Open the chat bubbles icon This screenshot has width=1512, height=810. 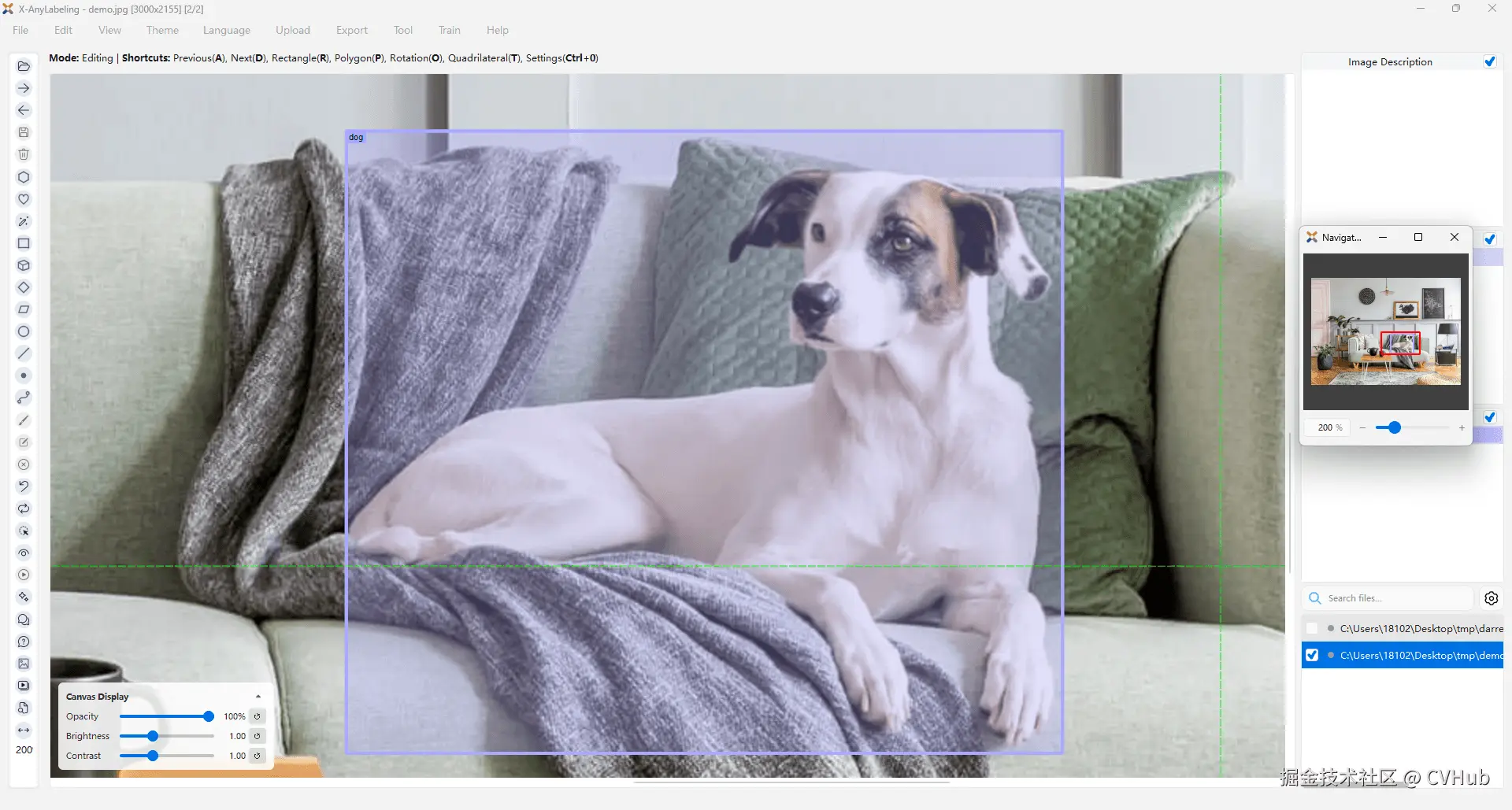(24, 620)
